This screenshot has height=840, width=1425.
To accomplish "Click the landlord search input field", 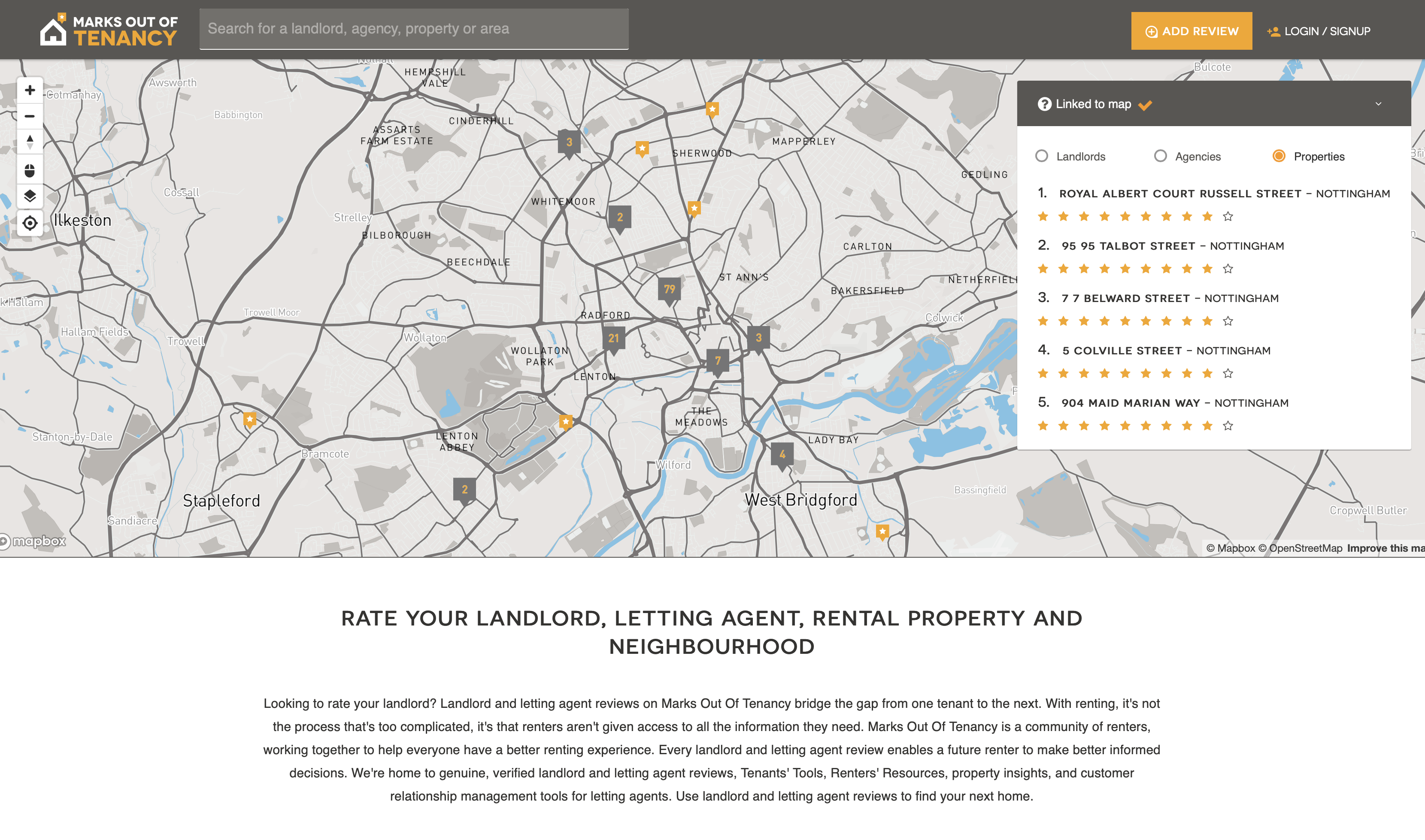I will (413, 29).
